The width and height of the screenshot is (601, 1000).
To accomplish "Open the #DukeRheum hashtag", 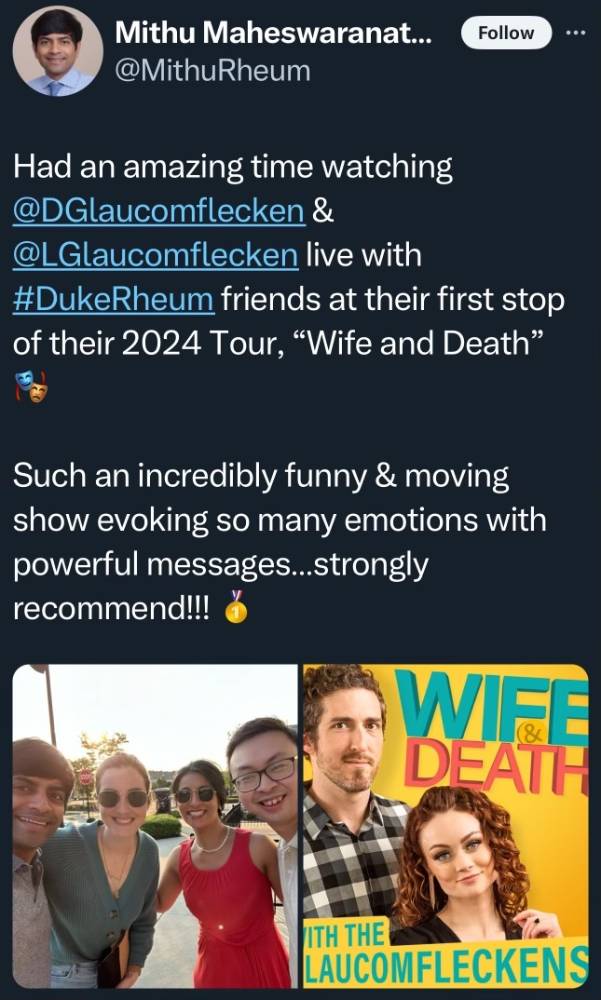I will click(114, 300).
